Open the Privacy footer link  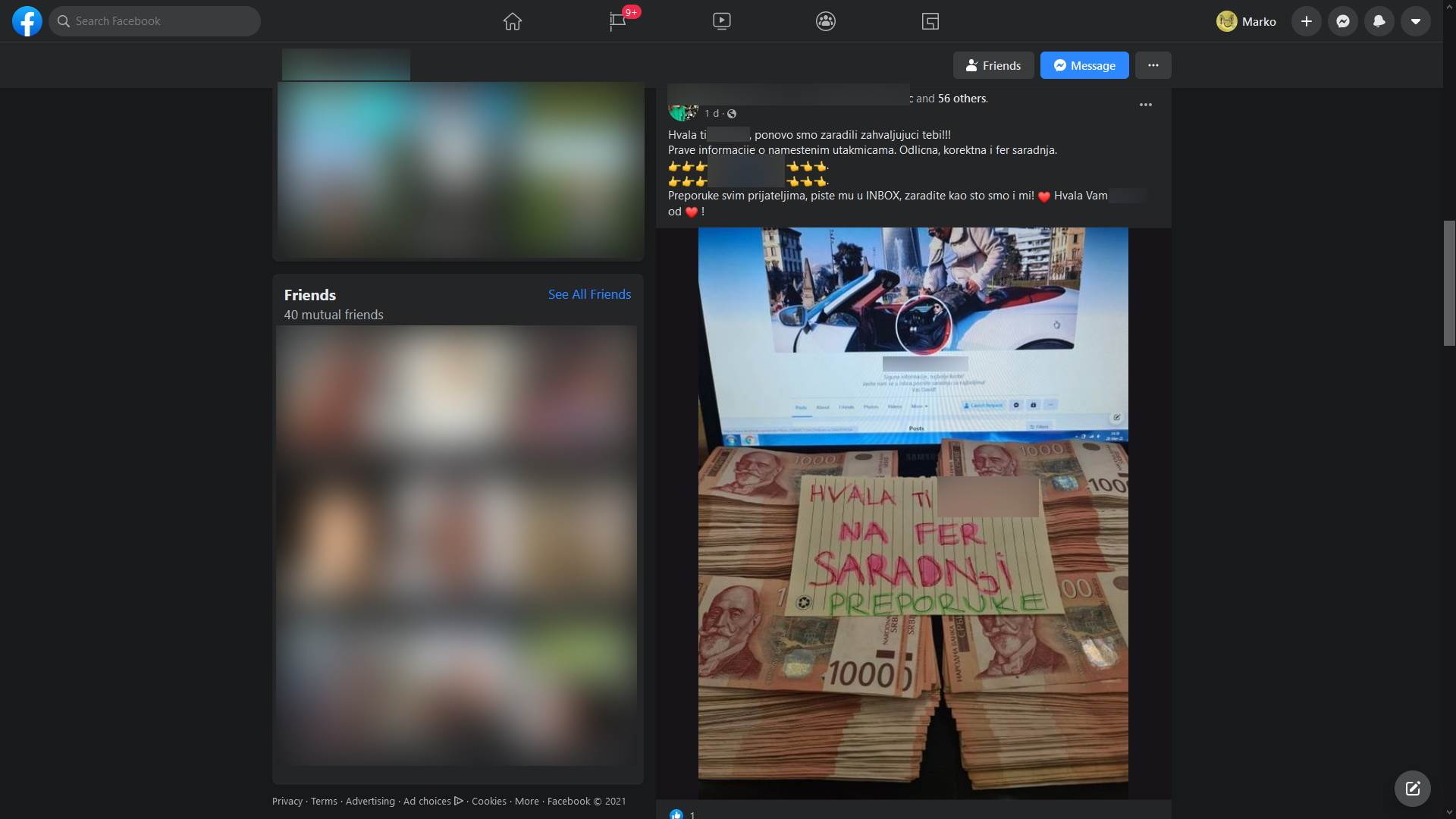pos(286,801)
